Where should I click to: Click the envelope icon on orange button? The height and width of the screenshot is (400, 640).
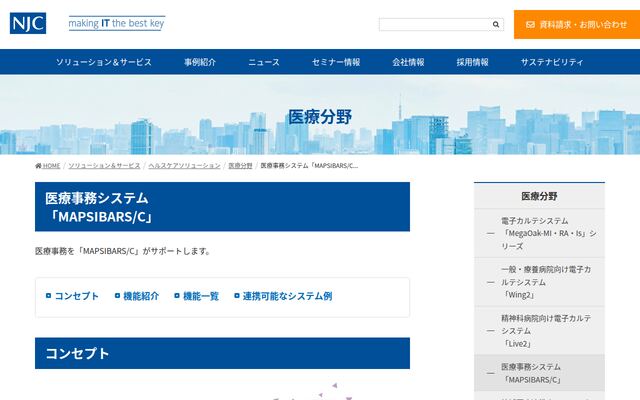pyautogui.click(x=530, y=25)
